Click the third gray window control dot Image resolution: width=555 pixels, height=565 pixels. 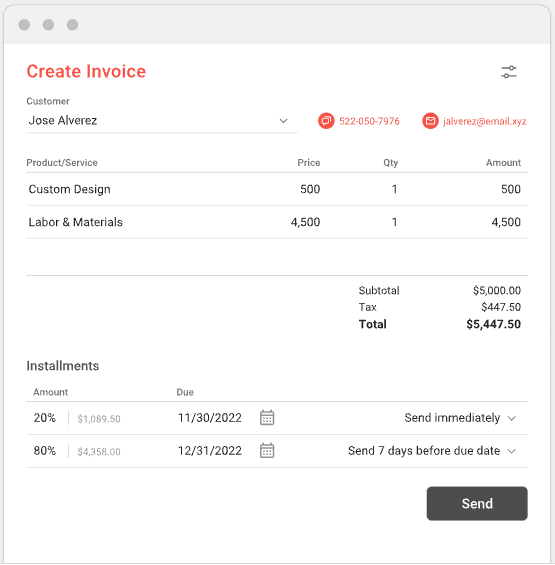click(x=72, y=25)
